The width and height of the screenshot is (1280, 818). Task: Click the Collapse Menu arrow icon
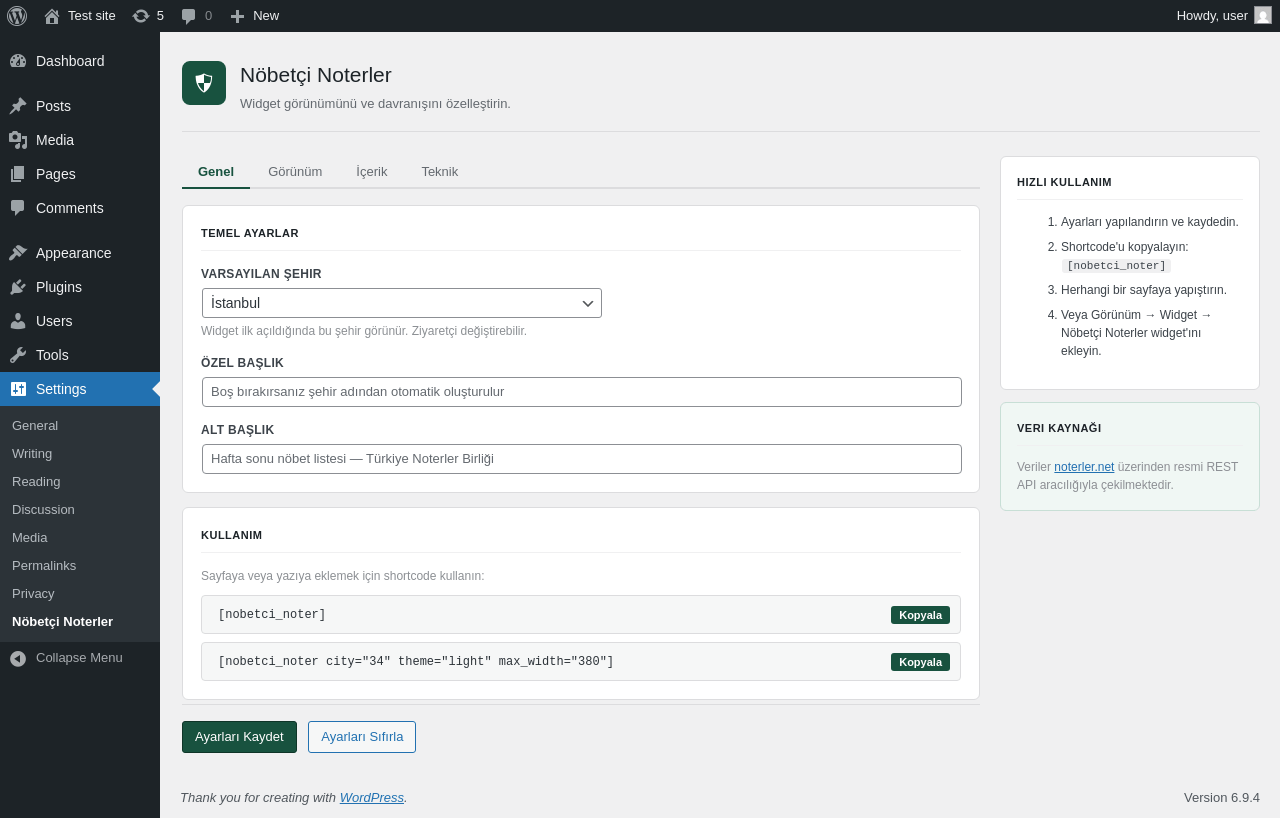coord(18,658)
